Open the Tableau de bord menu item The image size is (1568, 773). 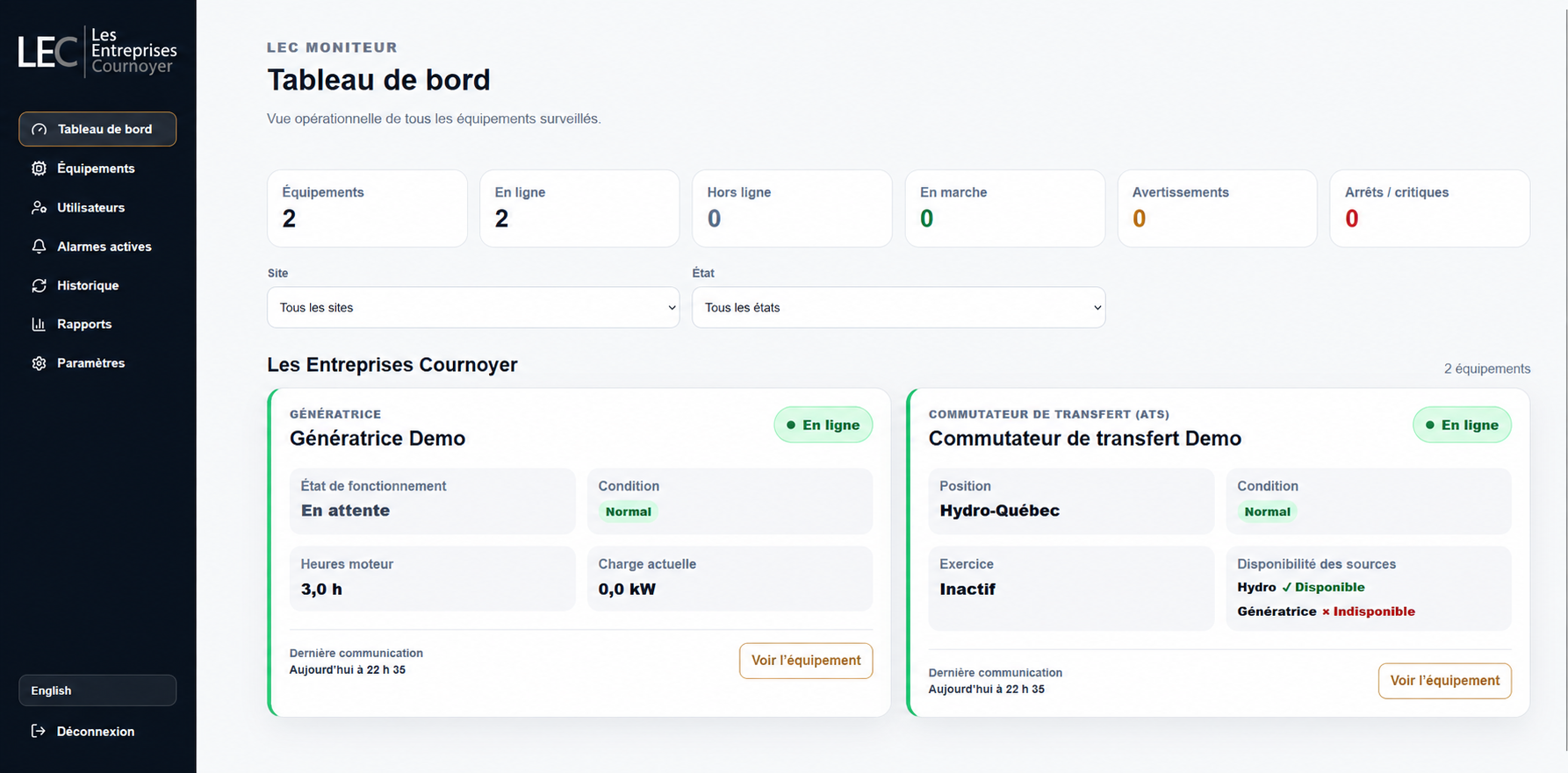pos(97,129)
